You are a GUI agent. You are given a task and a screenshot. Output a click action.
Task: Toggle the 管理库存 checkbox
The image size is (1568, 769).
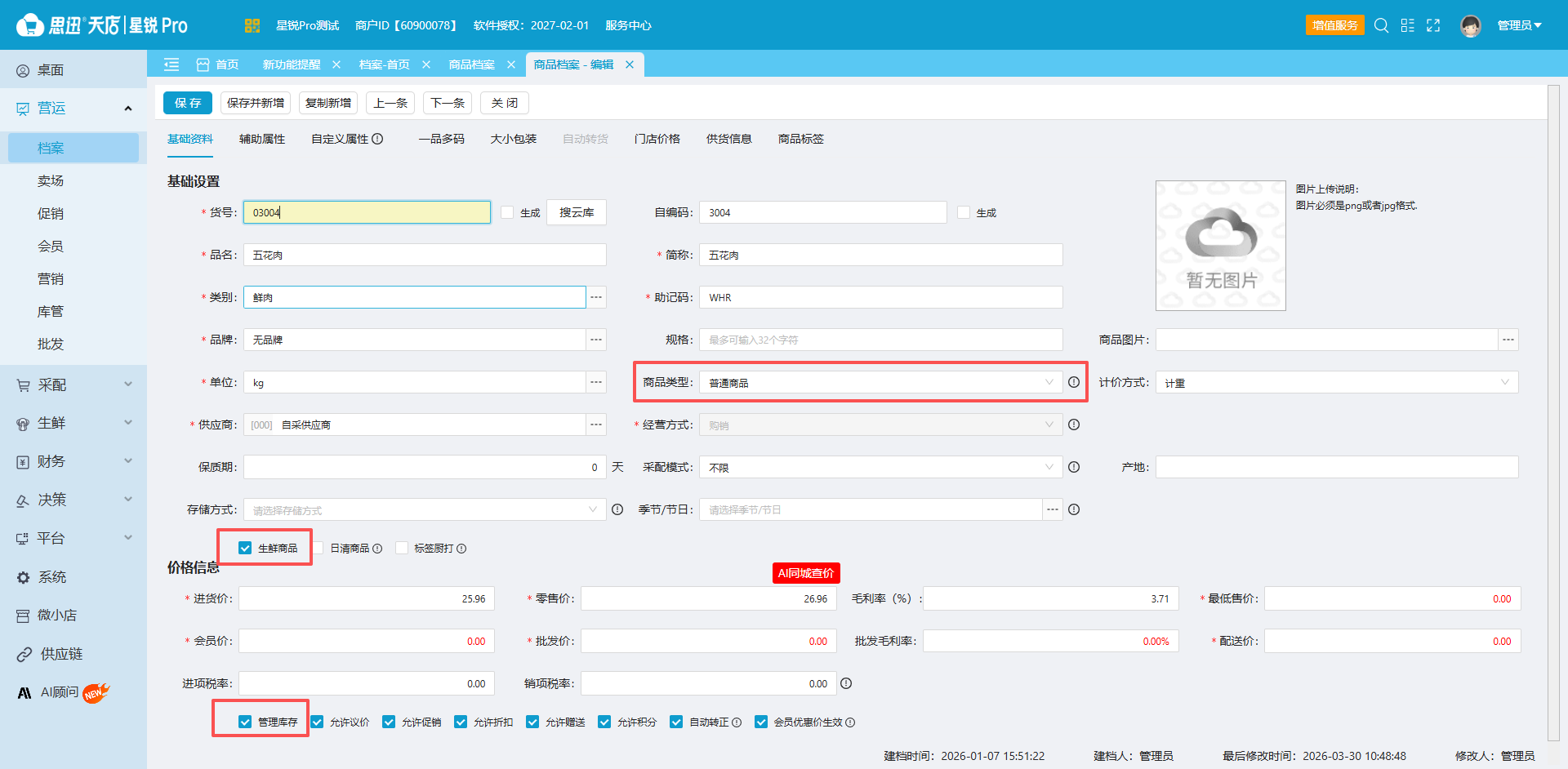245,722
